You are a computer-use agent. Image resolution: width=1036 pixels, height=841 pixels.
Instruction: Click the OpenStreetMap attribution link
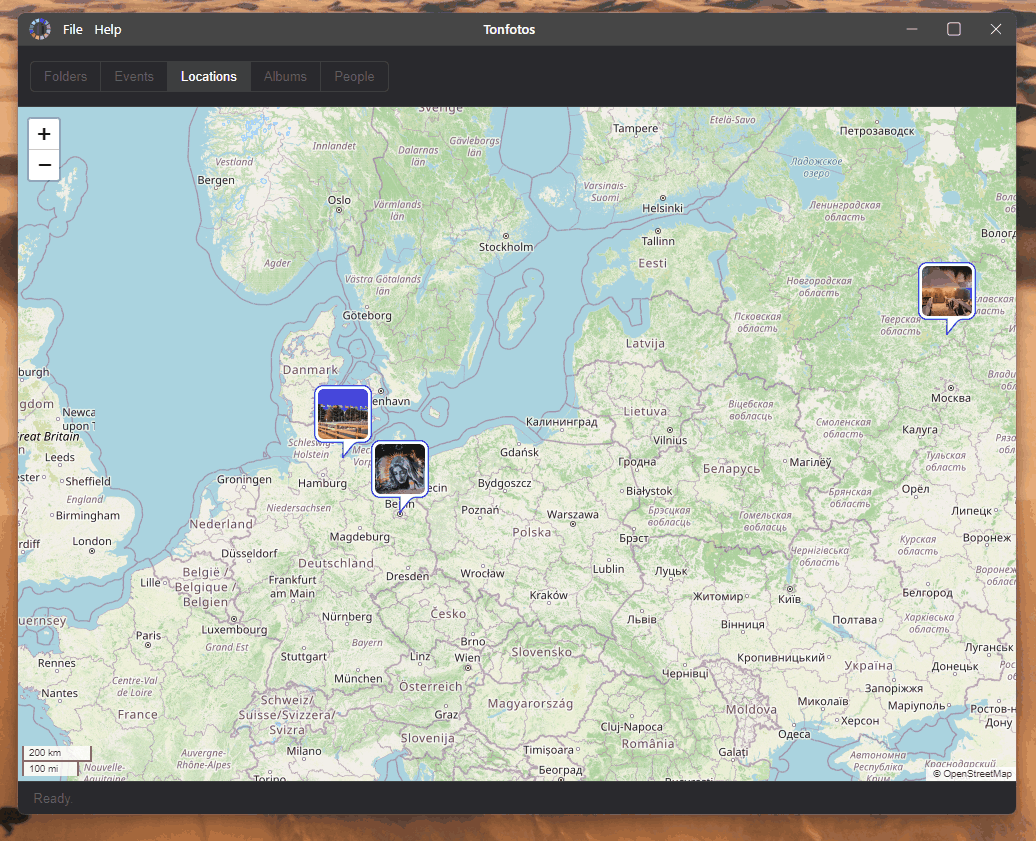(x=977, y=774)
